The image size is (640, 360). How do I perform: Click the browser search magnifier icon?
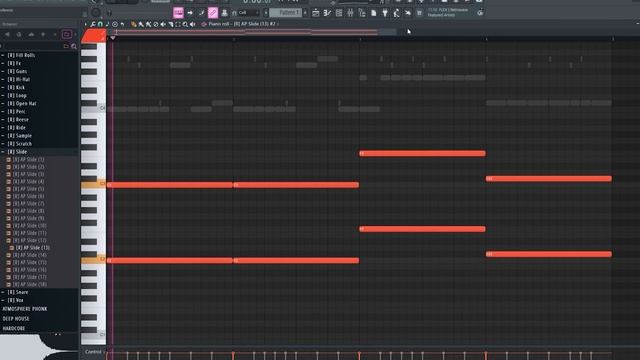click(74, 47)
